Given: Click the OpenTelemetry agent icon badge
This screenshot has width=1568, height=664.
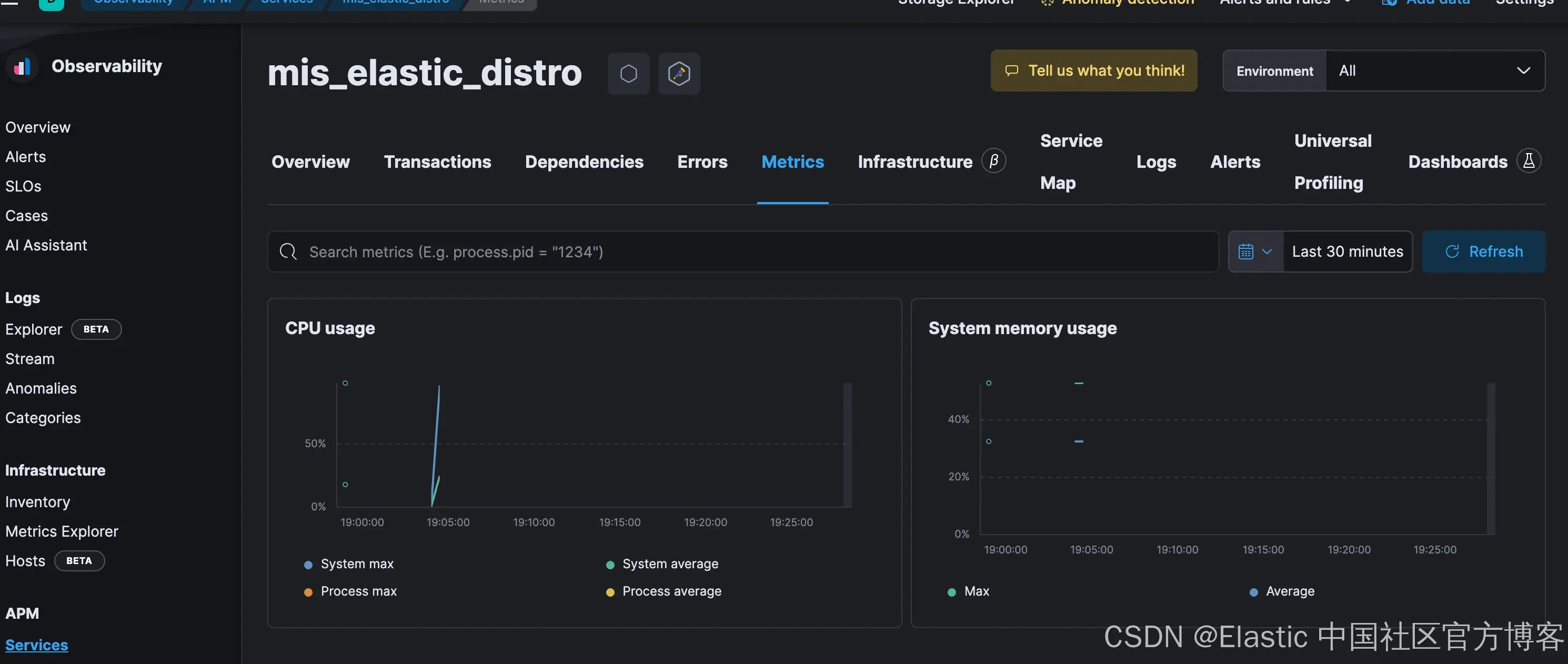Looking at the screenshot, I should pyautogui.click(x=679, y=74).
